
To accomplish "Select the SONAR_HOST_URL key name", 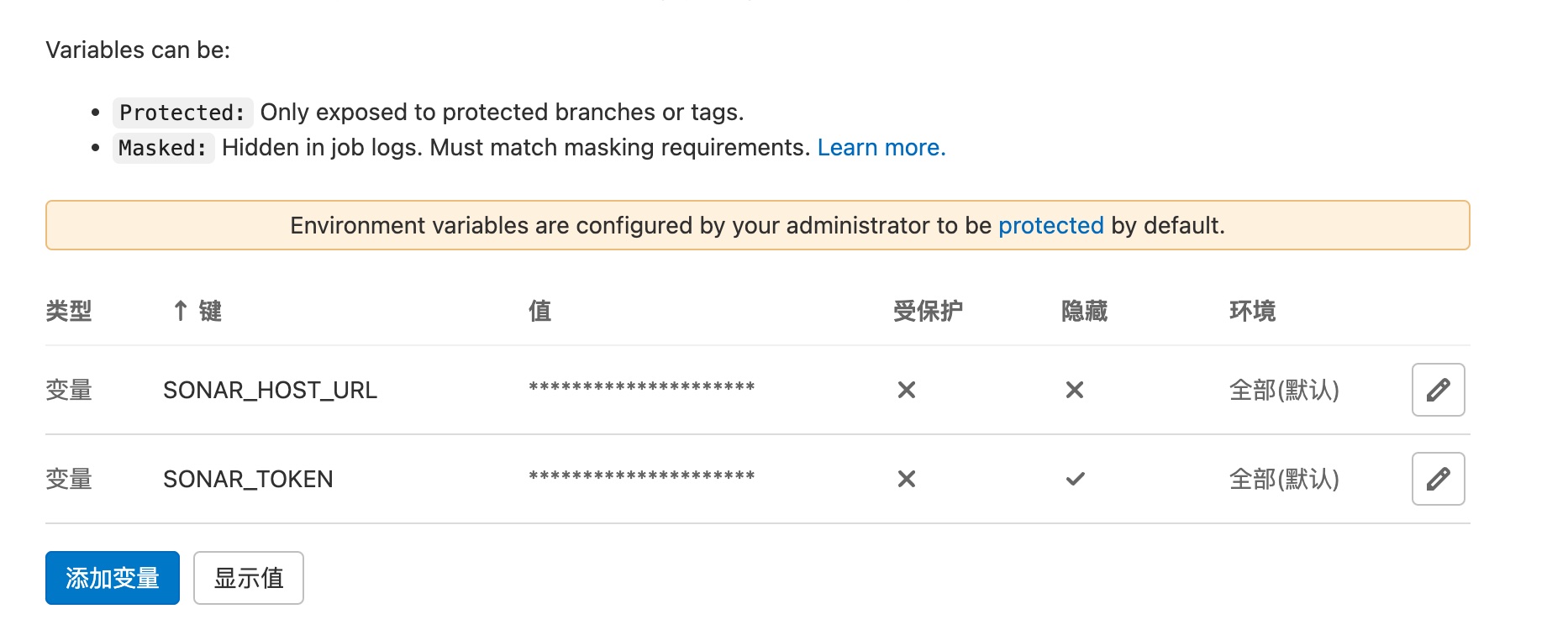I will click(x=270, y=390).
